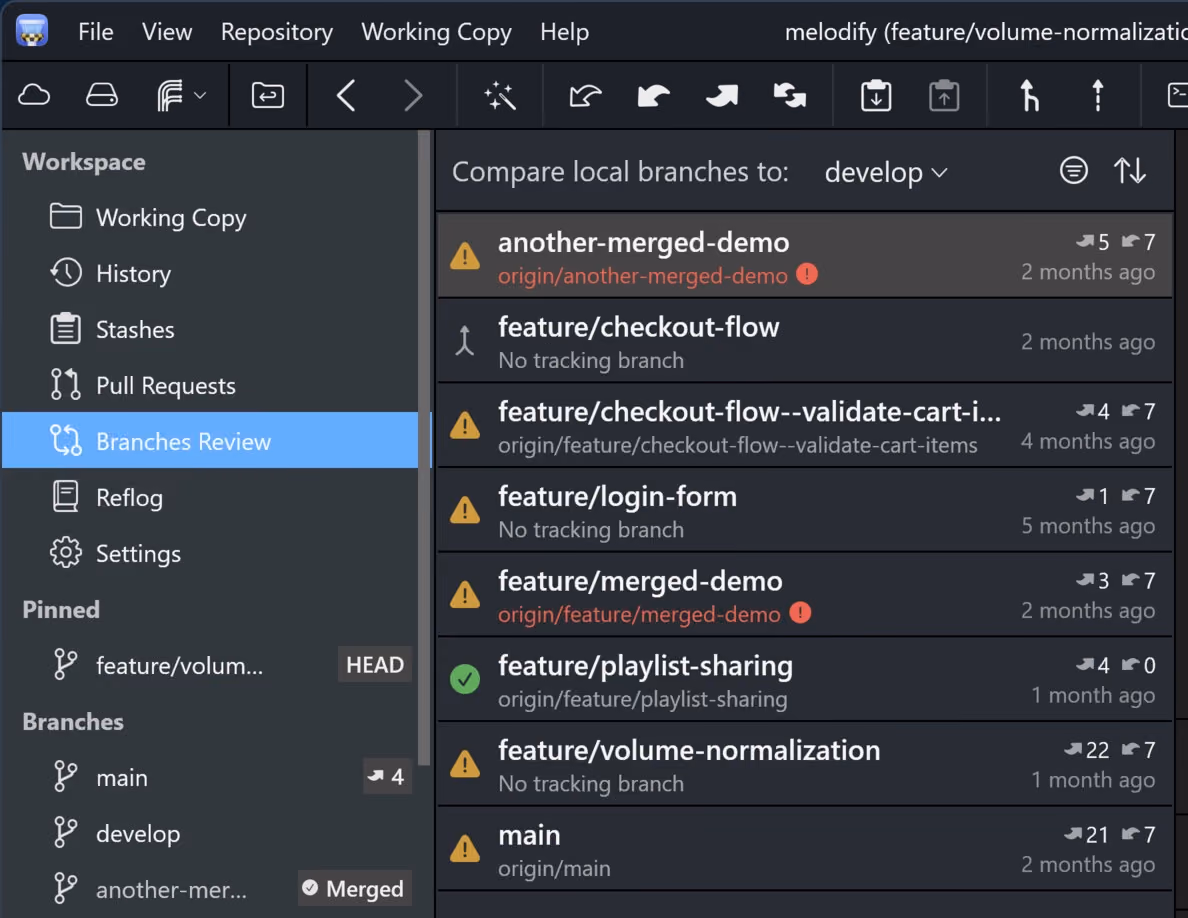Open Reflog in the sidebar
The height and width of the screenshot is (918, 1188).
[210, 498]
